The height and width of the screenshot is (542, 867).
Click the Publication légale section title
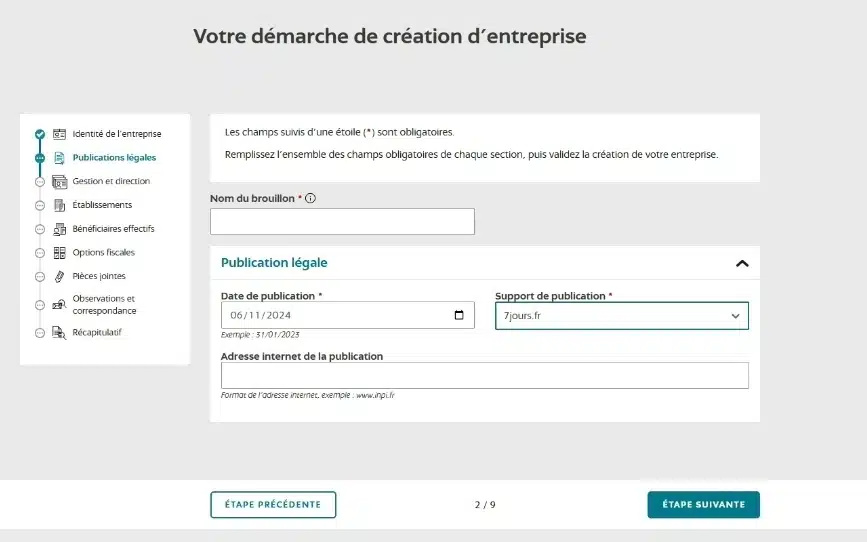(x=274, y=263)
